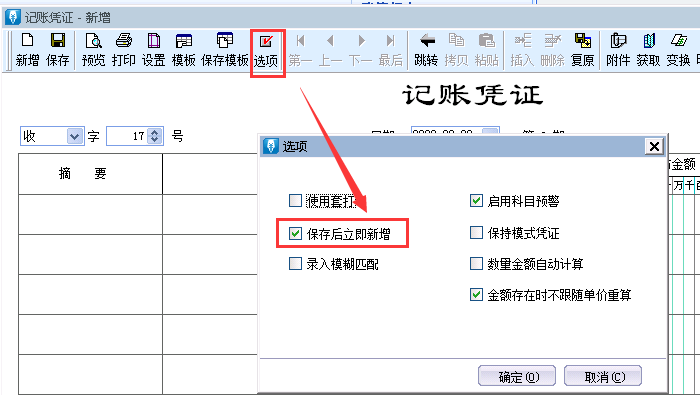
Task: Decrease voucher number with down arrow
Action: [154, 140]
